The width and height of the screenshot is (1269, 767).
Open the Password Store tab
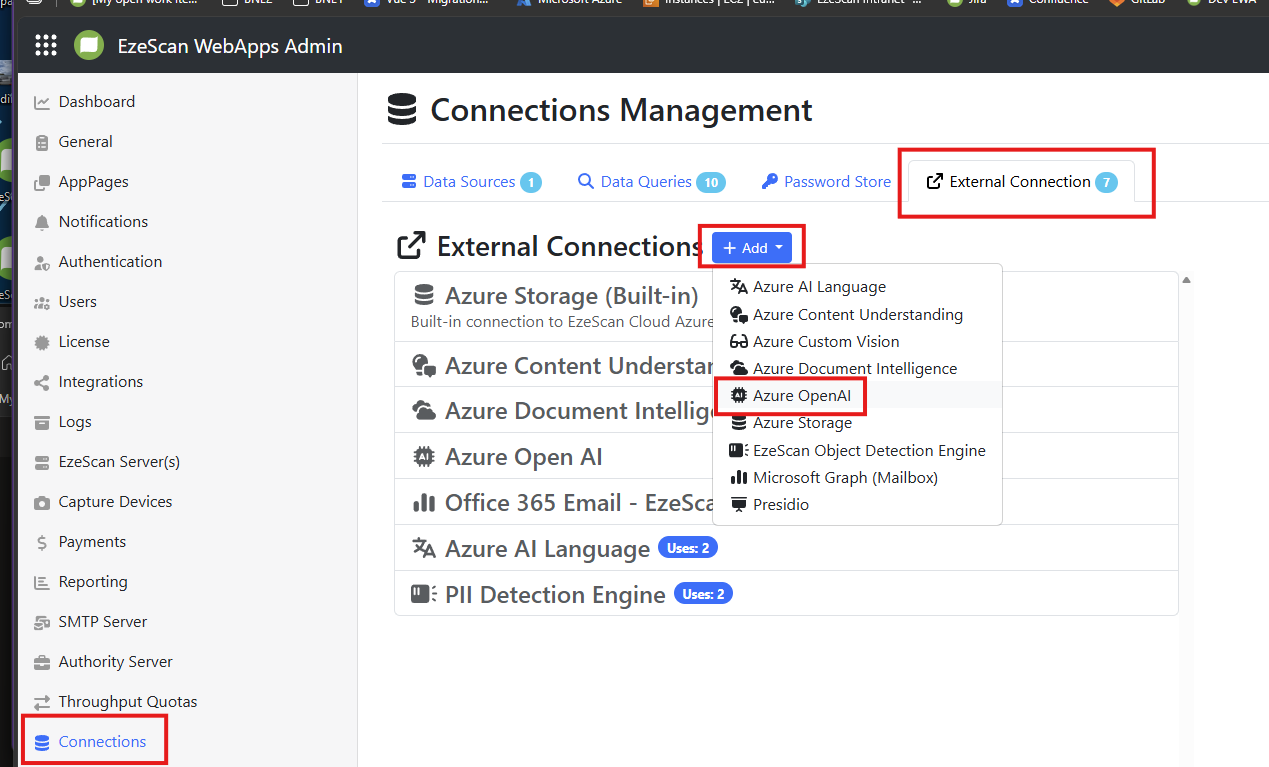[826, 182]
